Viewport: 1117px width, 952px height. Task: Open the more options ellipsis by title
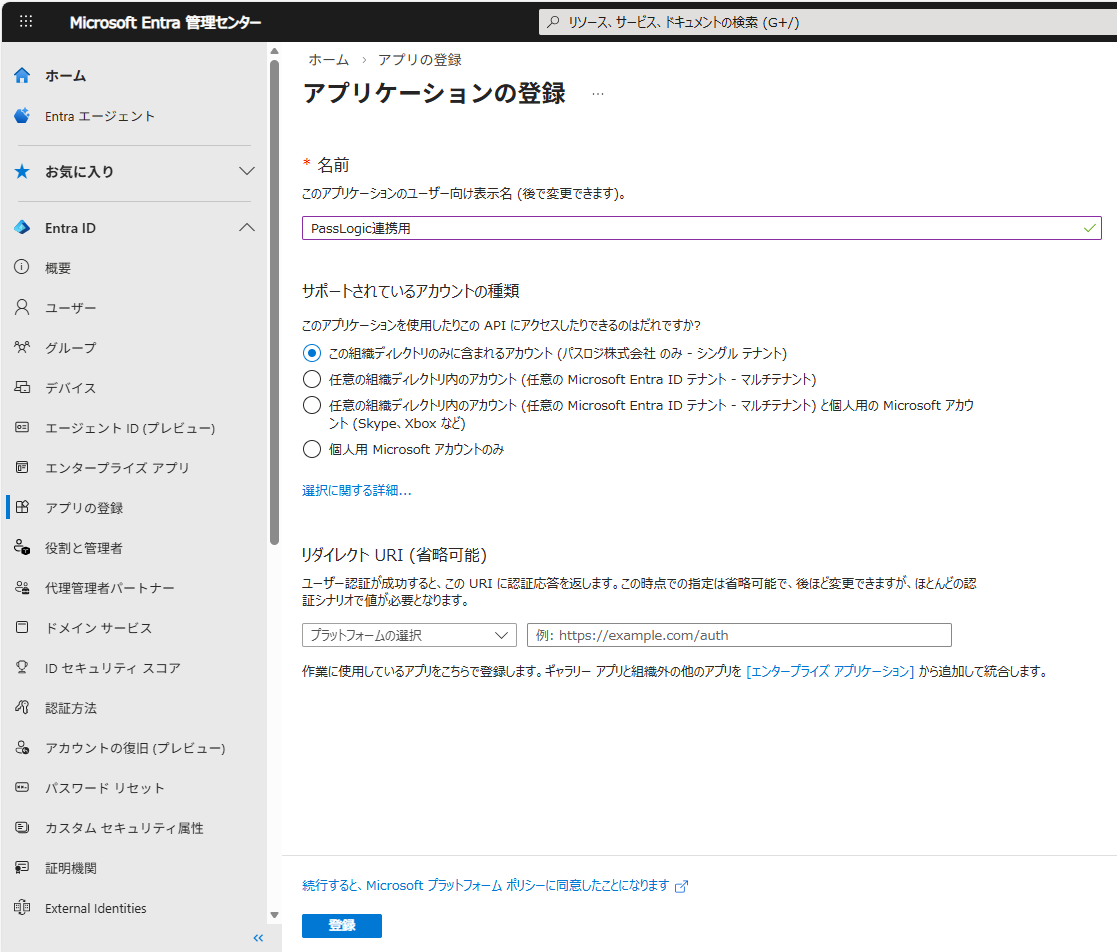(x=598, y=94)
